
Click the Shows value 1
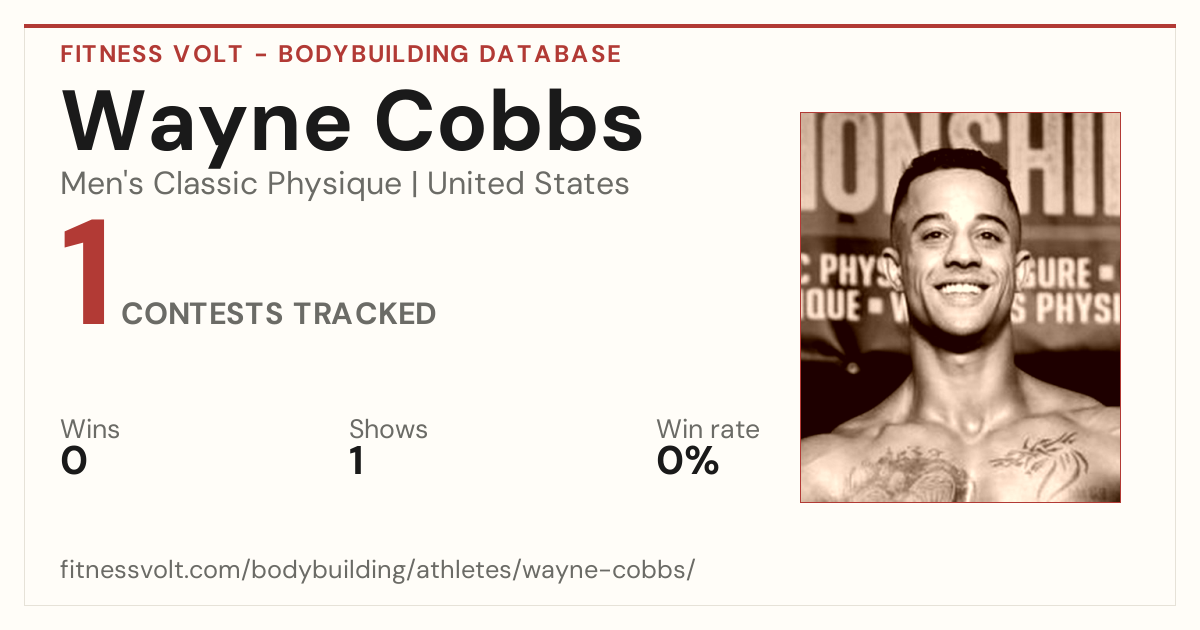click(357, 461)
